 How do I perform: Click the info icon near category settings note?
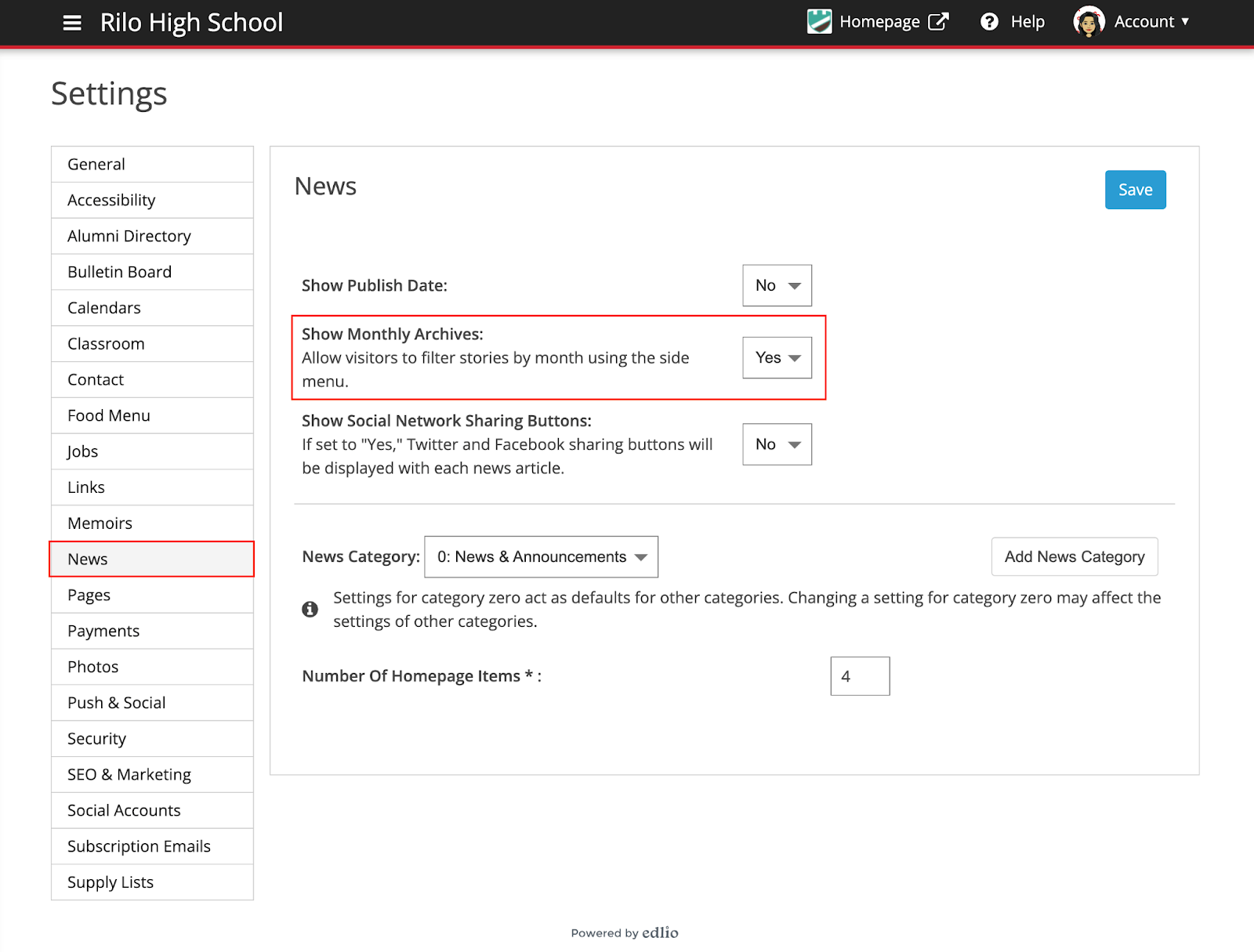310,610
